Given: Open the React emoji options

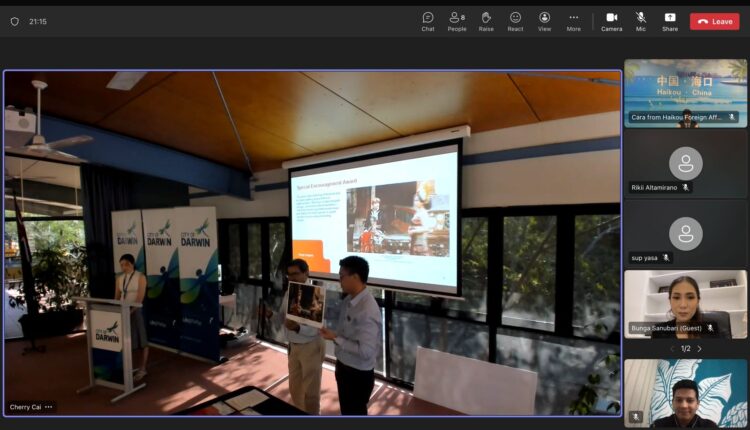Looking at the screenshot, I should tap(515, 21).
